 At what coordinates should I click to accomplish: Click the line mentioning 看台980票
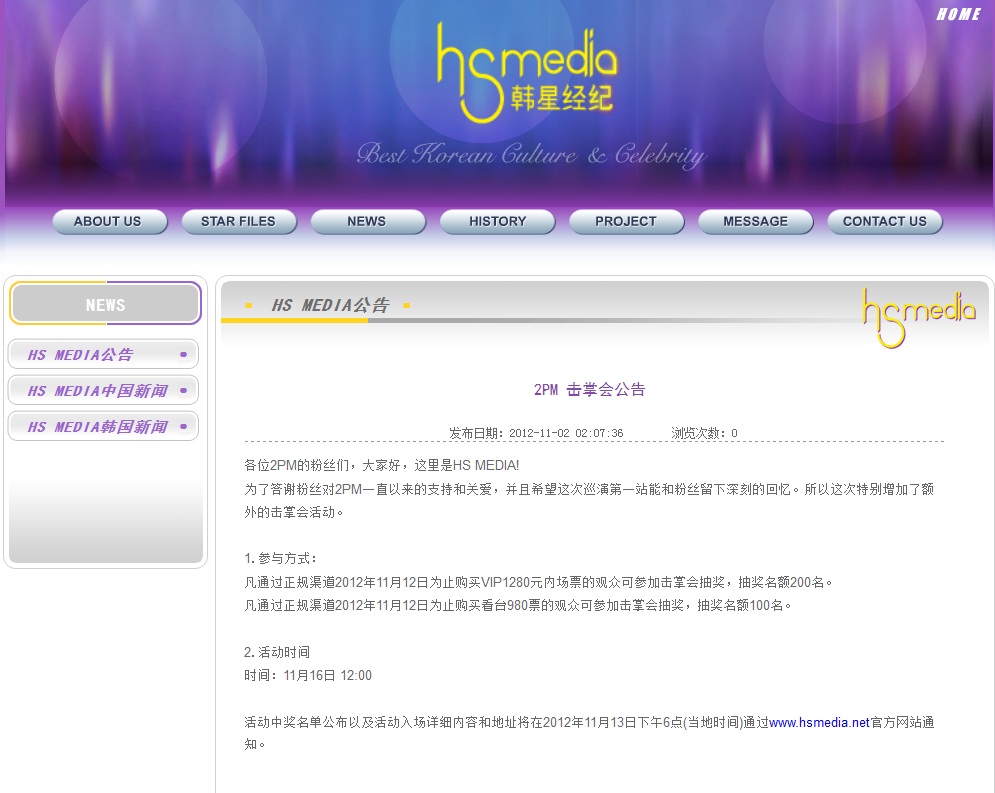tap(518, 605)
